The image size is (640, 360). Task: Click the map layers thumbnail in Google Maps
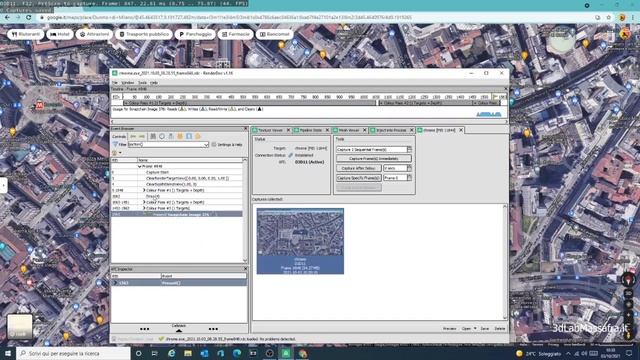pyautogui.click(x=20, y=327)
